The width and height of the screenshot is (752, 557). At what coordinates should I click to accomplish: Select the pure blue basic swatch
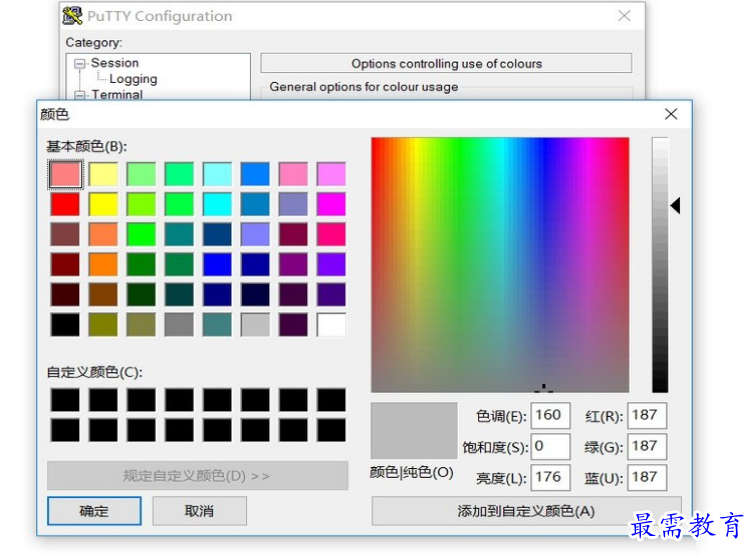217,265
